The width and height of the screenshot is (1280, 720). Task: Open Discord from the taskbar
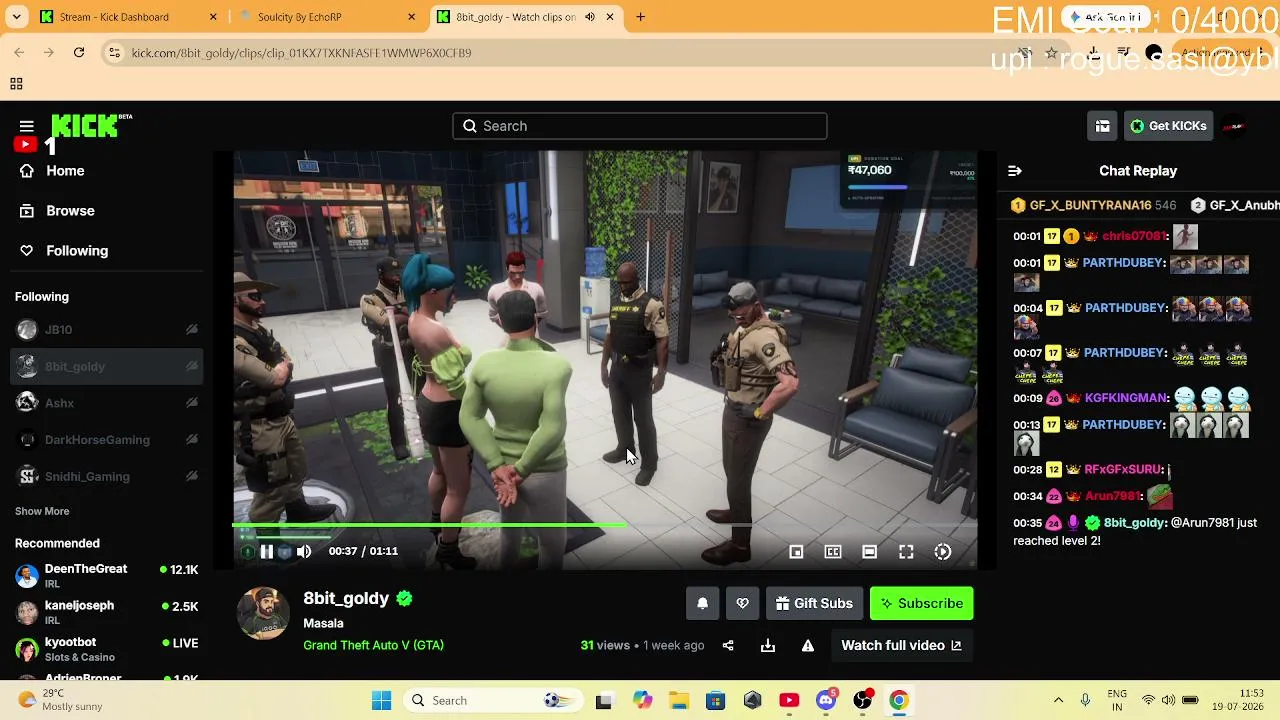point(826,701)
